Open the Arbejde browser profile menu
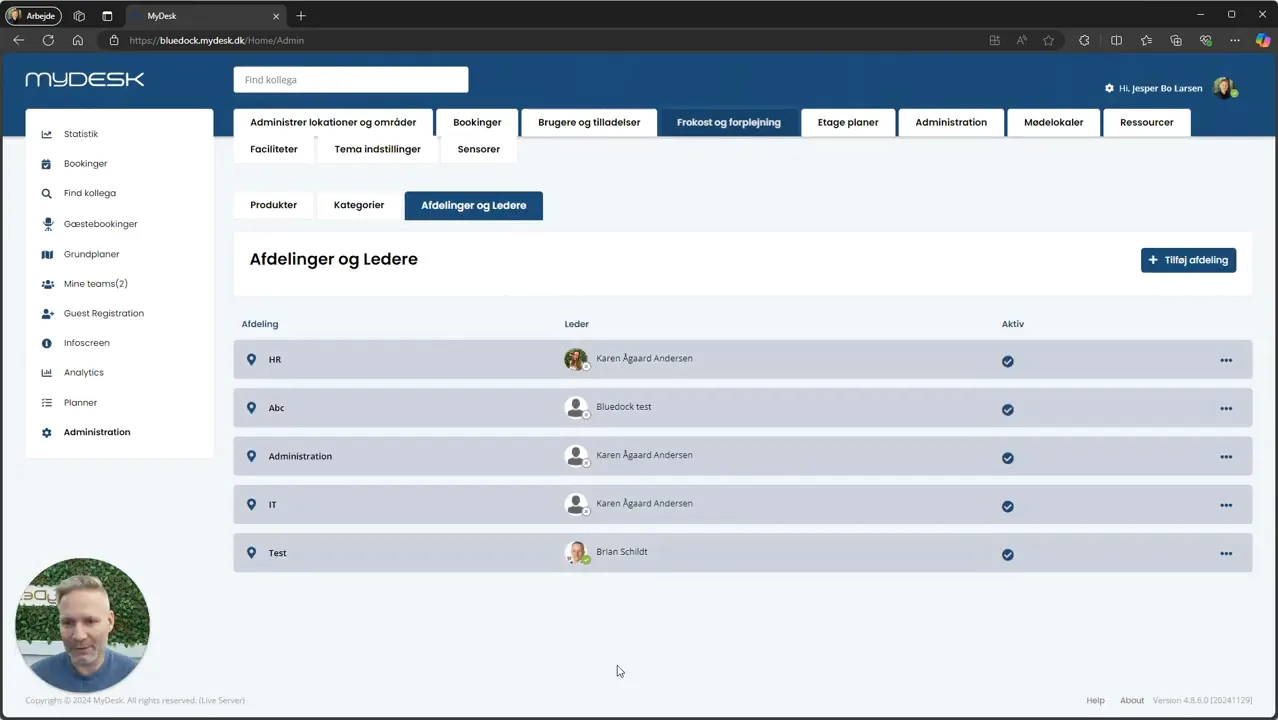1278x720 pixels. 33,15
